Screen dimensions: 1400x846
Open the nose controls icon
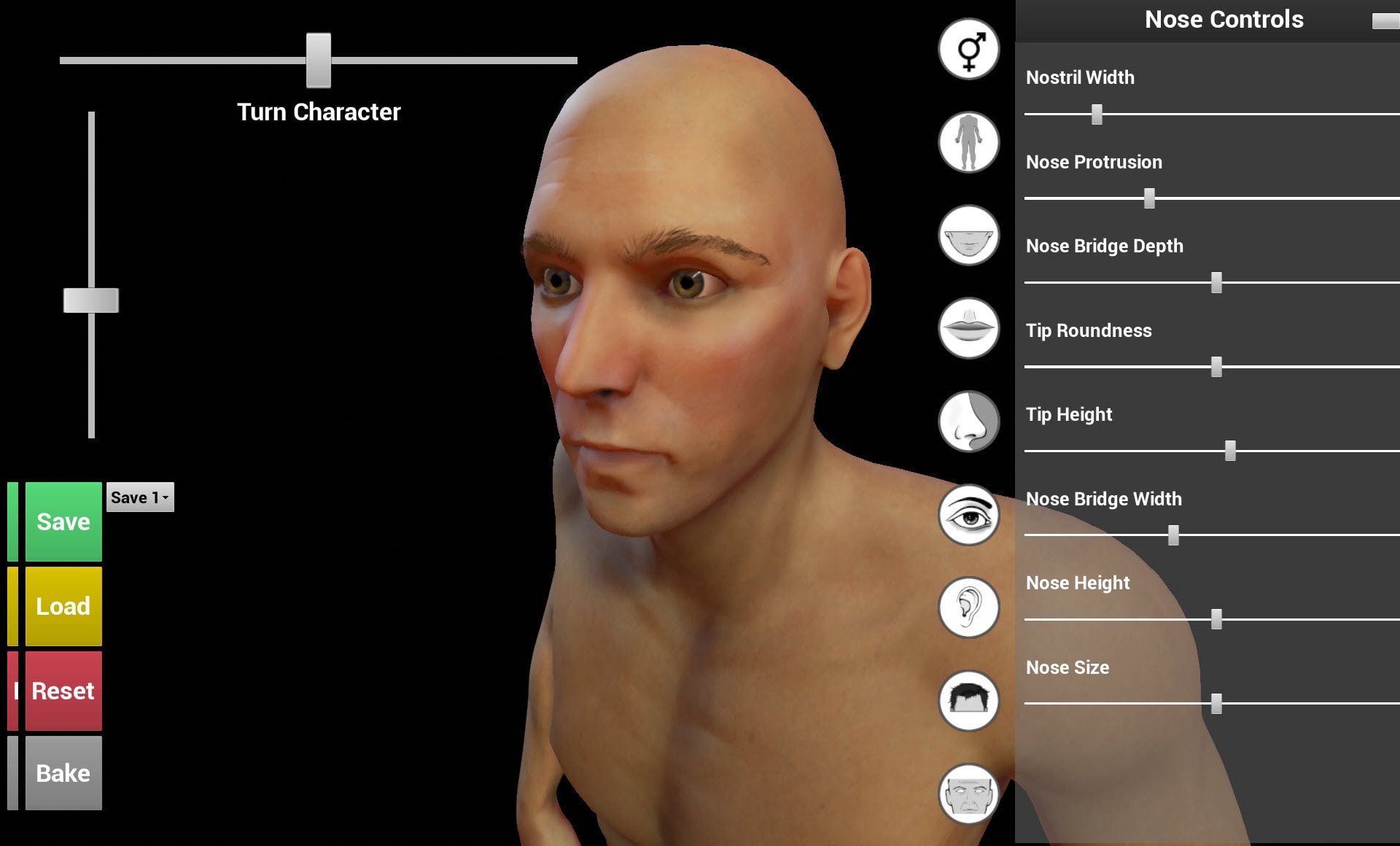(x=968, y=422)
